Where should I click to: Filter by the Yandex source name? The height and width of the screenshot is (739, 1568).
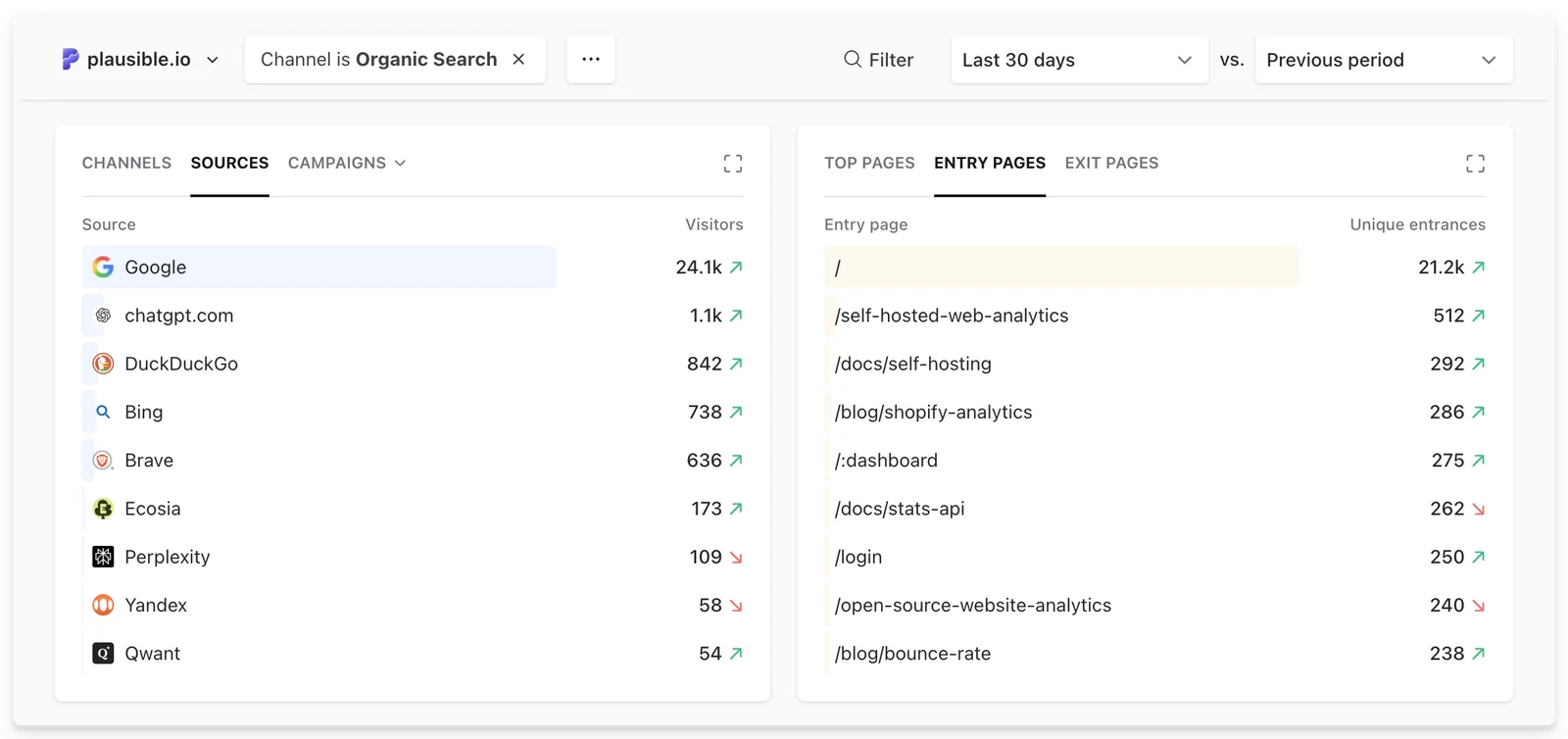coord(156,605)
